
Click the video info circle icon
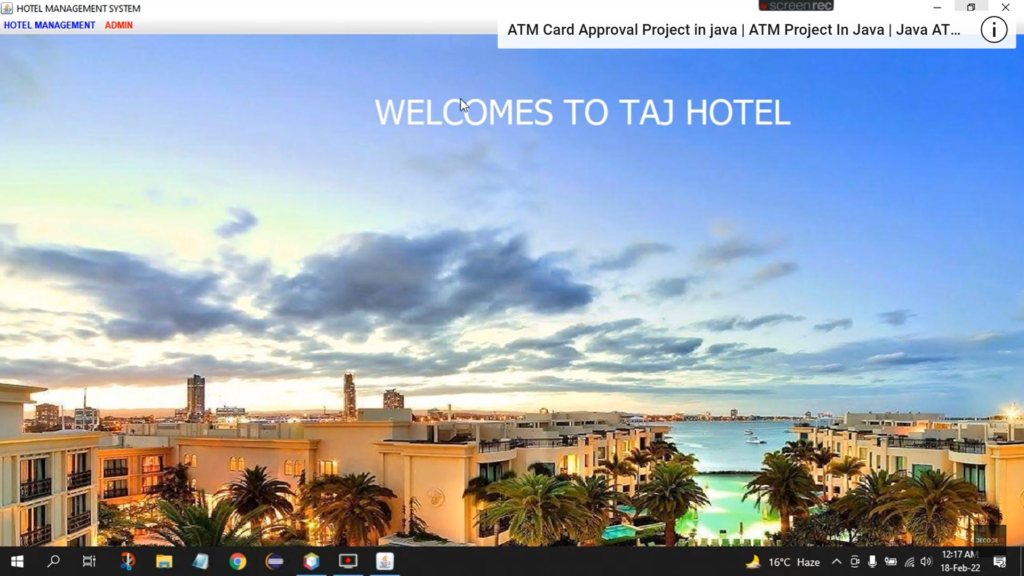click(994, 30)
